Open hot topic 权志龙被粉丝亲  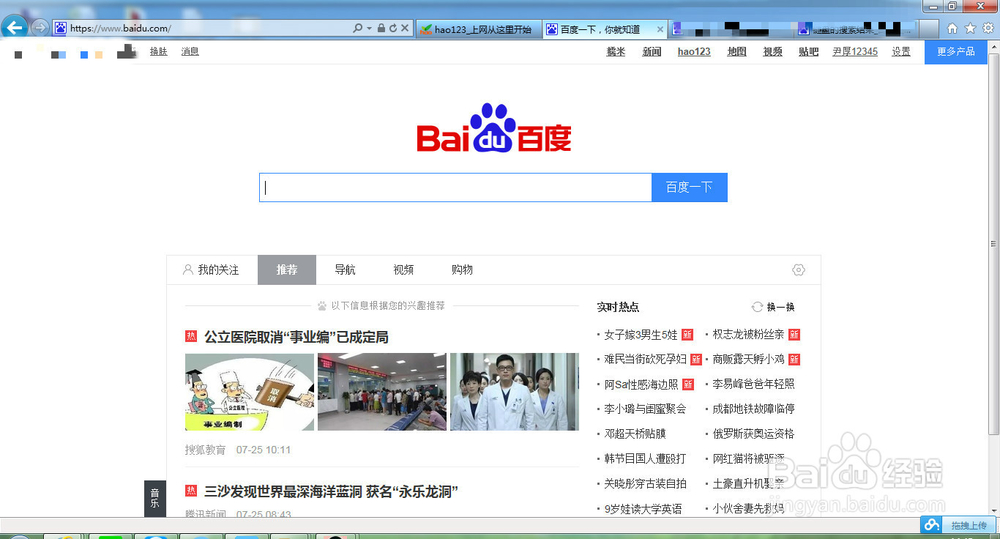pos(748,334)
